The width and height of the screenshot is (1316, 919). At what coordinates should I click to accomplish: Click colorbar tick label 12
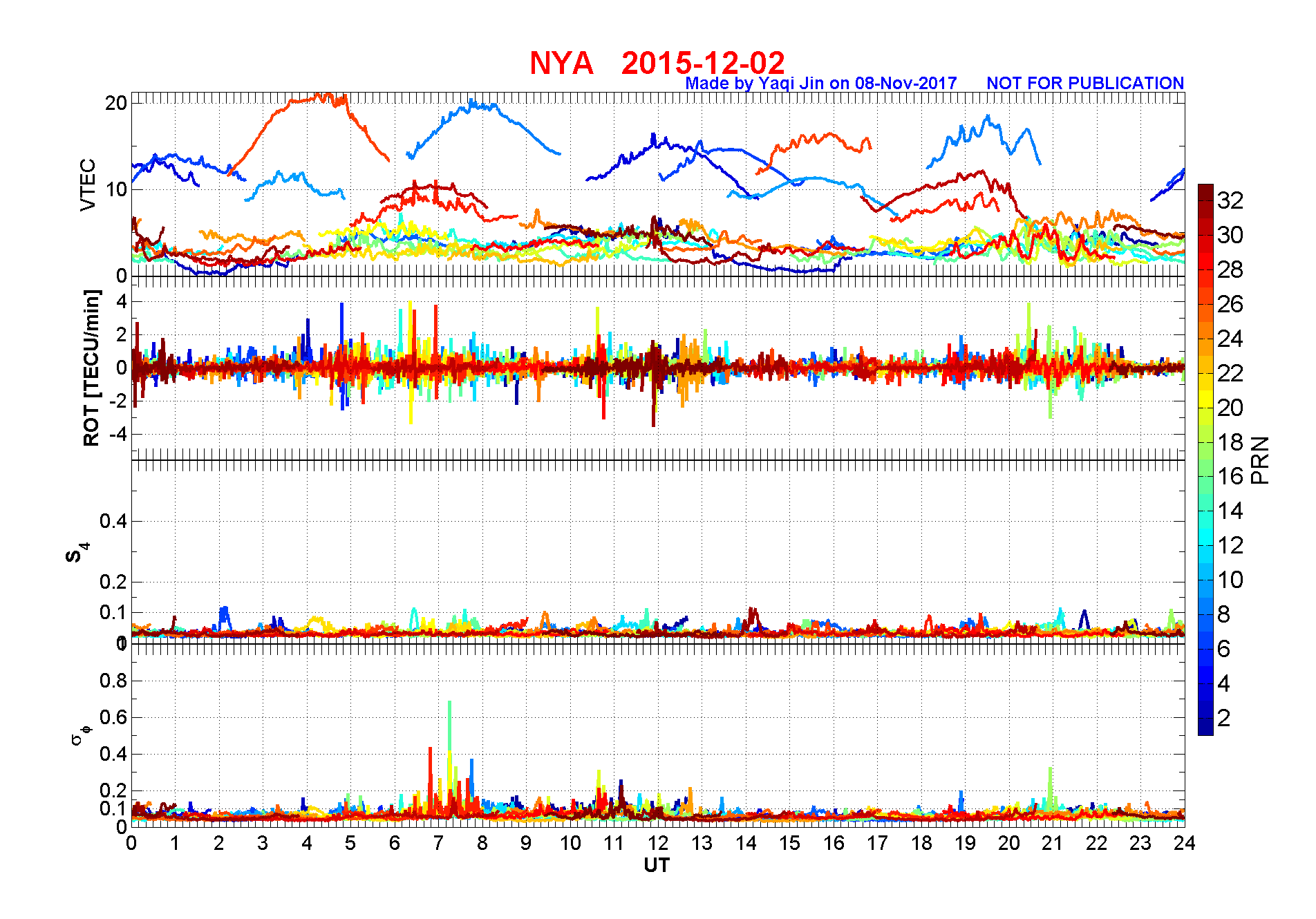pos(1230,545)
